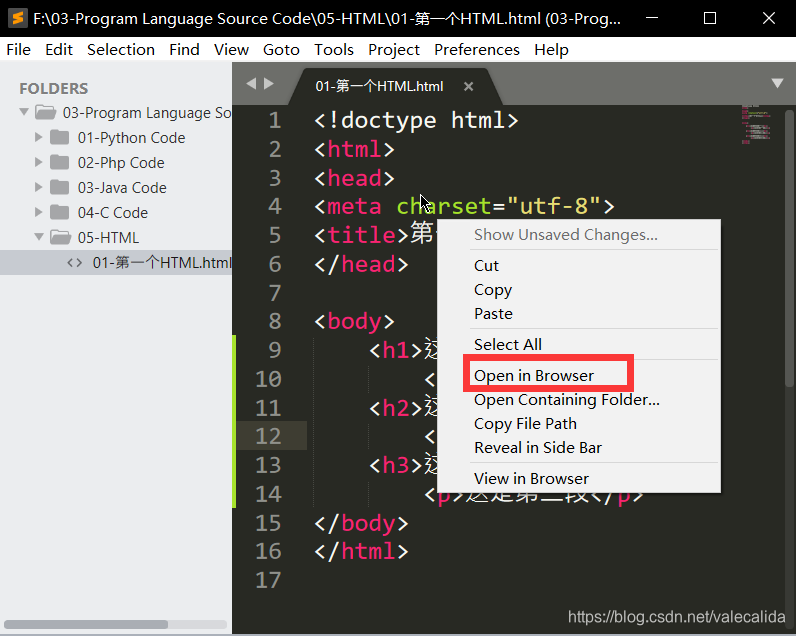The image size is (796, 636).
Task: Click the 02-Php Code folder icon
Action: (x=60, y=162)
